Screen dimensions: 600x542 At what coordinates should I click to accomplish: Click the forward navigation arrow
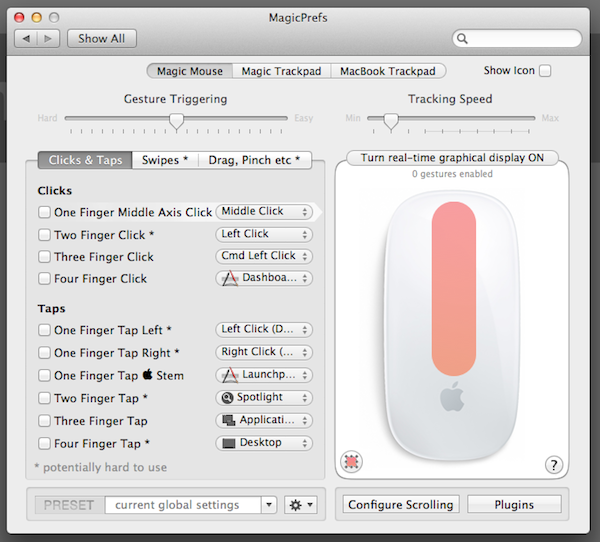click(x=48, y=39)
